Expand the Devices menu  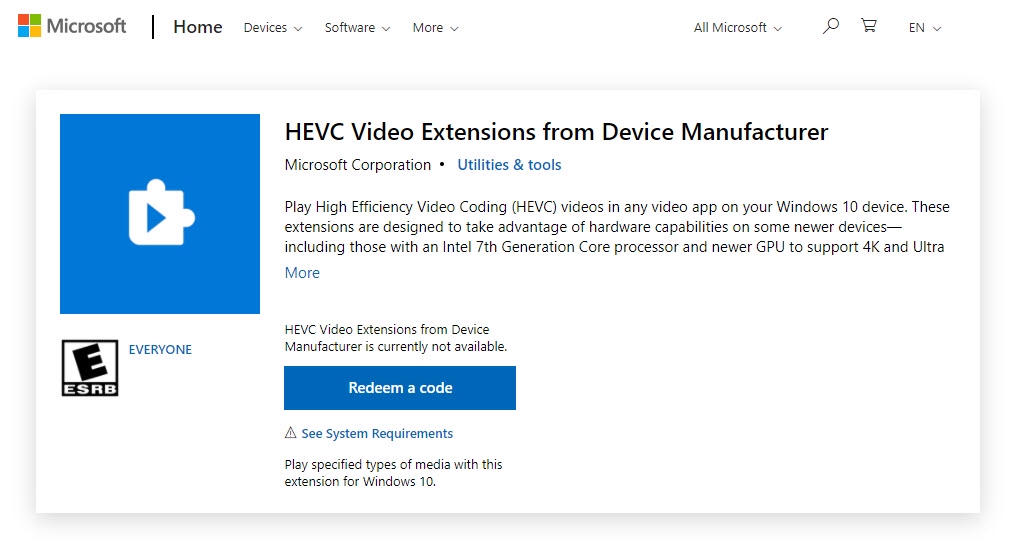[x=273, y=27]
